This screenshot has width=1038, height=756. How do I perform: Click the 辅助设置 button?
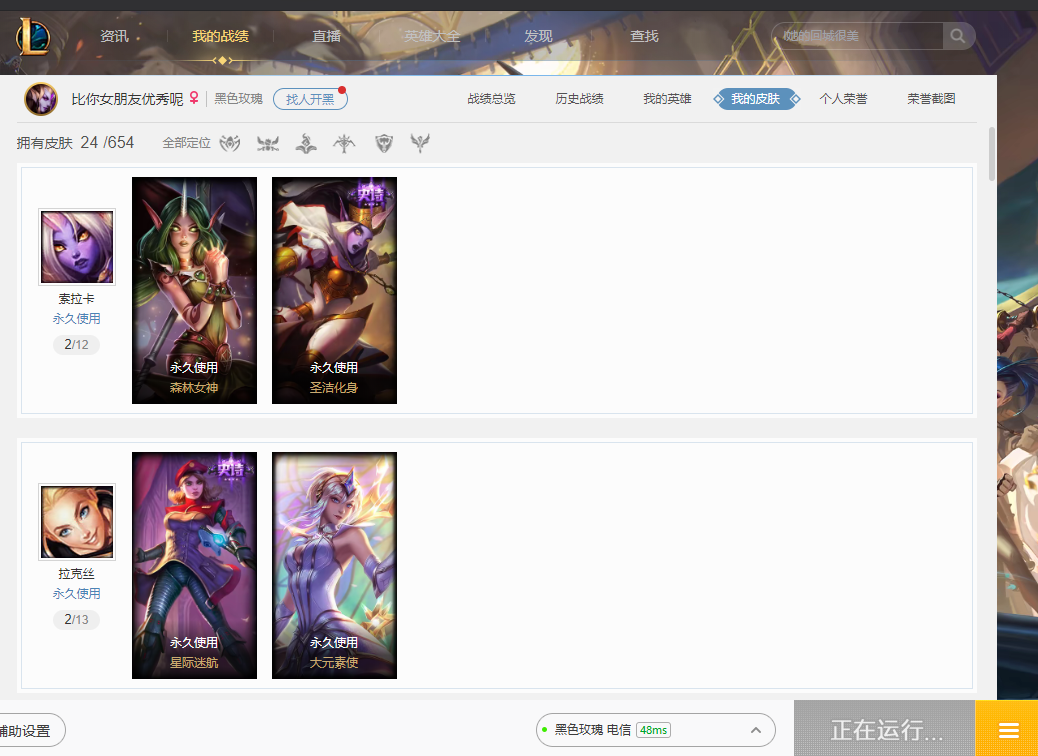[30, 731]
